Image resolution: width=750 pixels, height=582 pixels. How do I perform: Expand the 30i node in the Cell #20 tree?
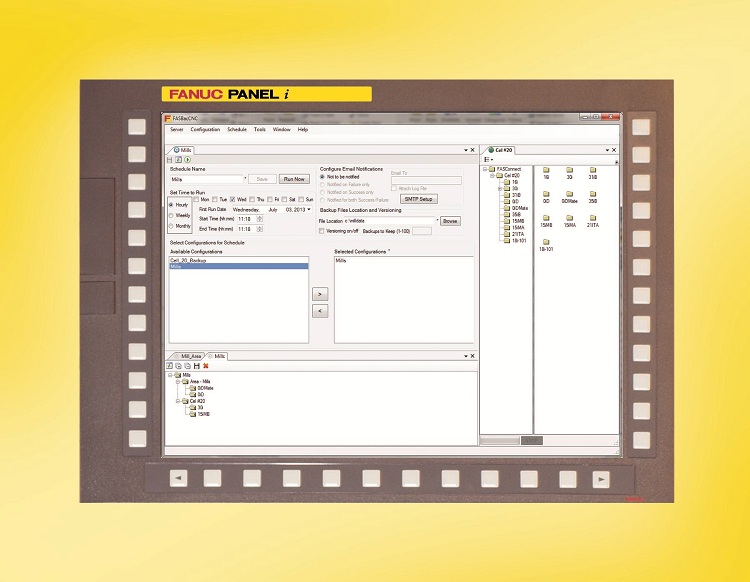(500, 188)
